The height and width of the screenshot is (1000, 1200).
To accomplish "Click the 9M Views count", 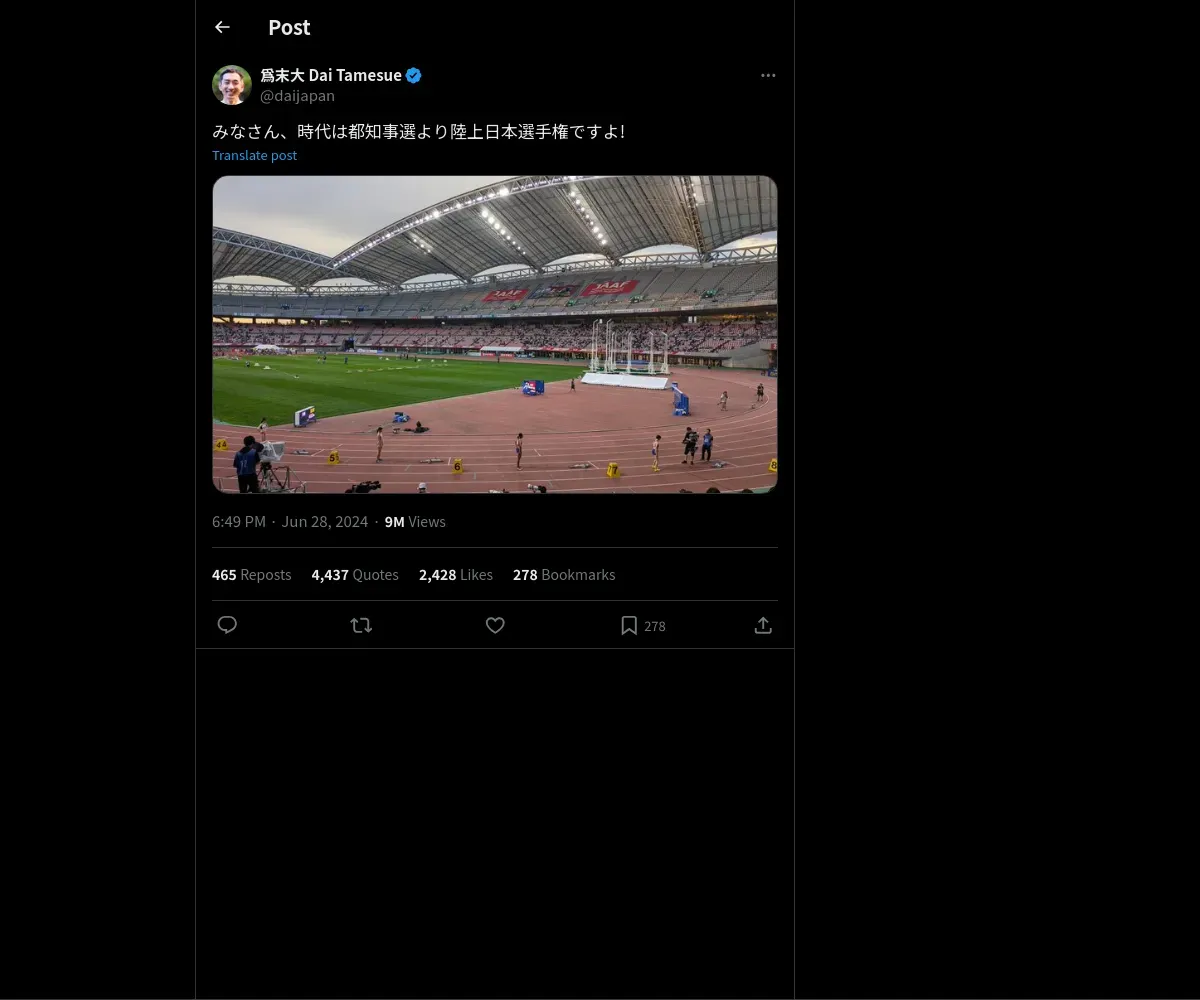I will click(x=415, y=522).
